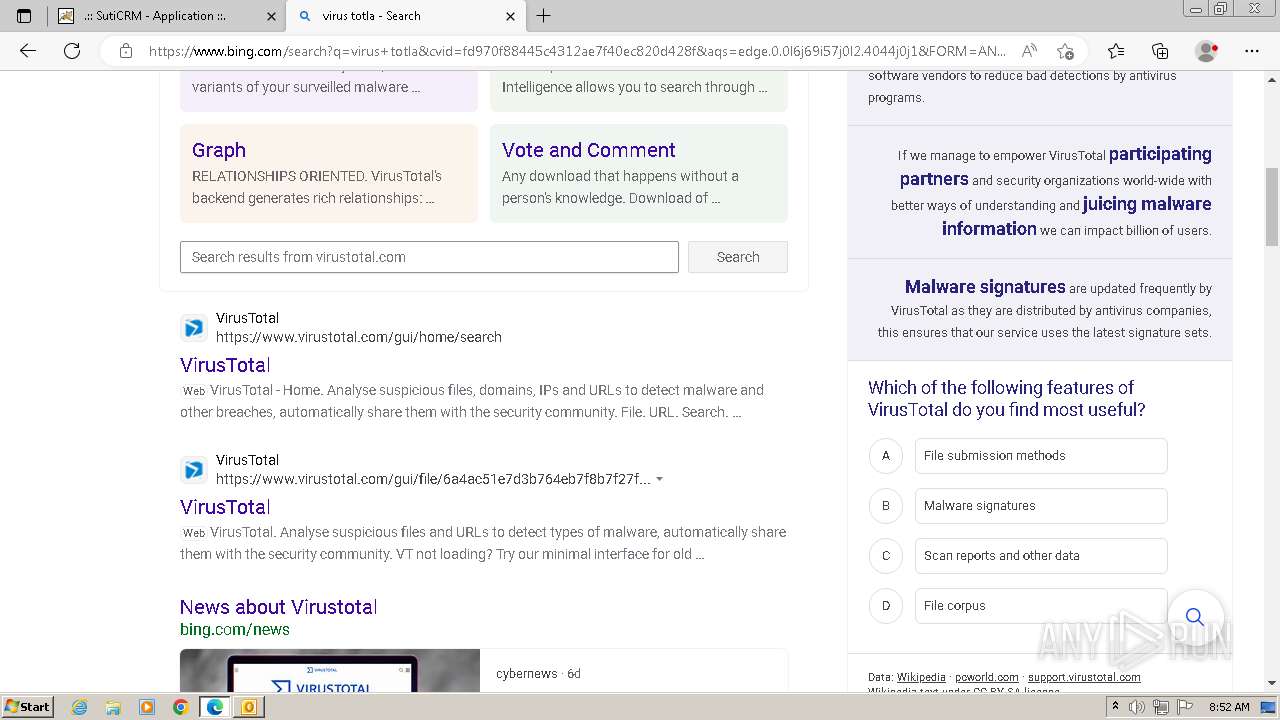Open the yellow taskbar application icon

pos(249,707)
